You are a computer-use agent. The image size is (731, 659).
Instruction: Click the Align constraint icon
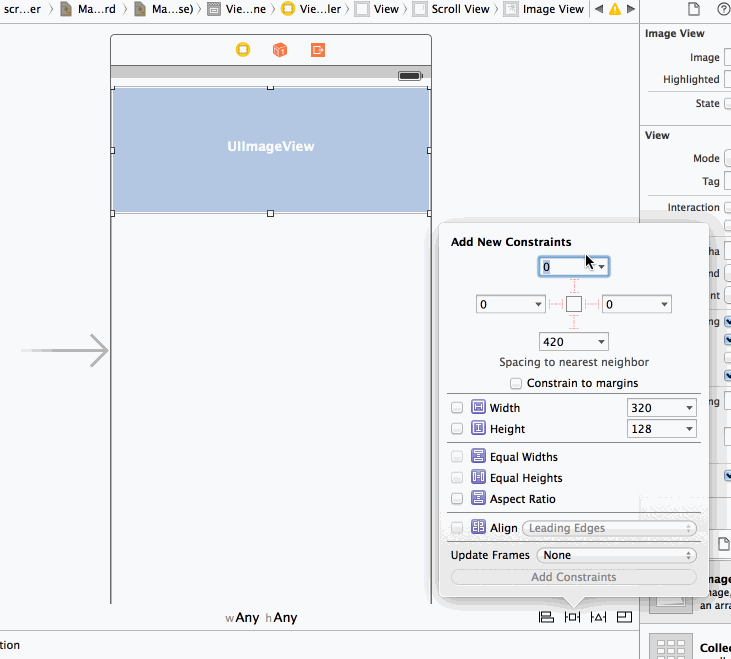click(x=478, y=527)
